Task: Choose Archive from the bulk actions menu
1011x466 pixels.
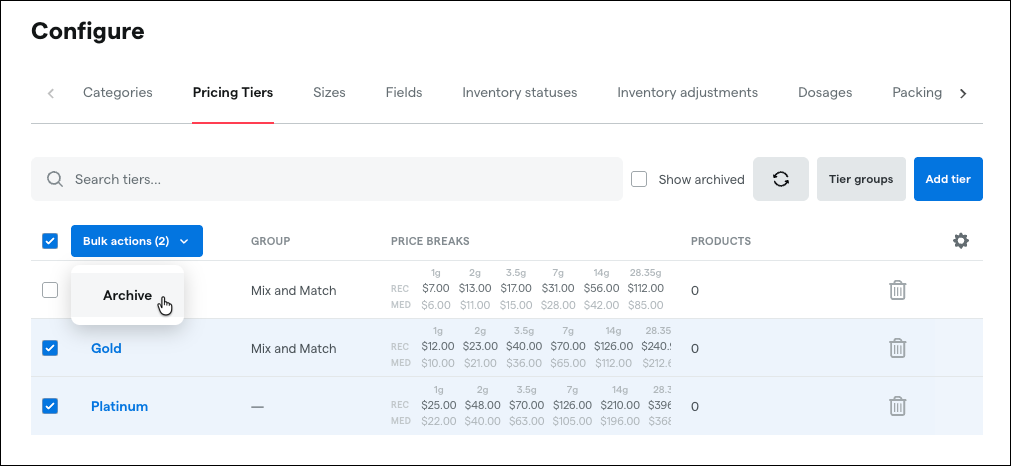Action: [128, 296]
